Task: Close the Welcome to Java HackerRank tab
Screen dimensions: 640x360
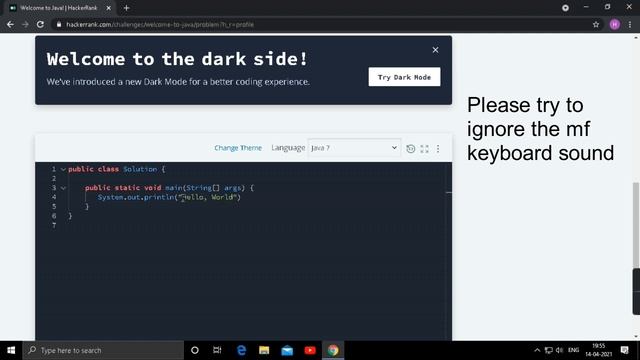Action: (109, 8)
